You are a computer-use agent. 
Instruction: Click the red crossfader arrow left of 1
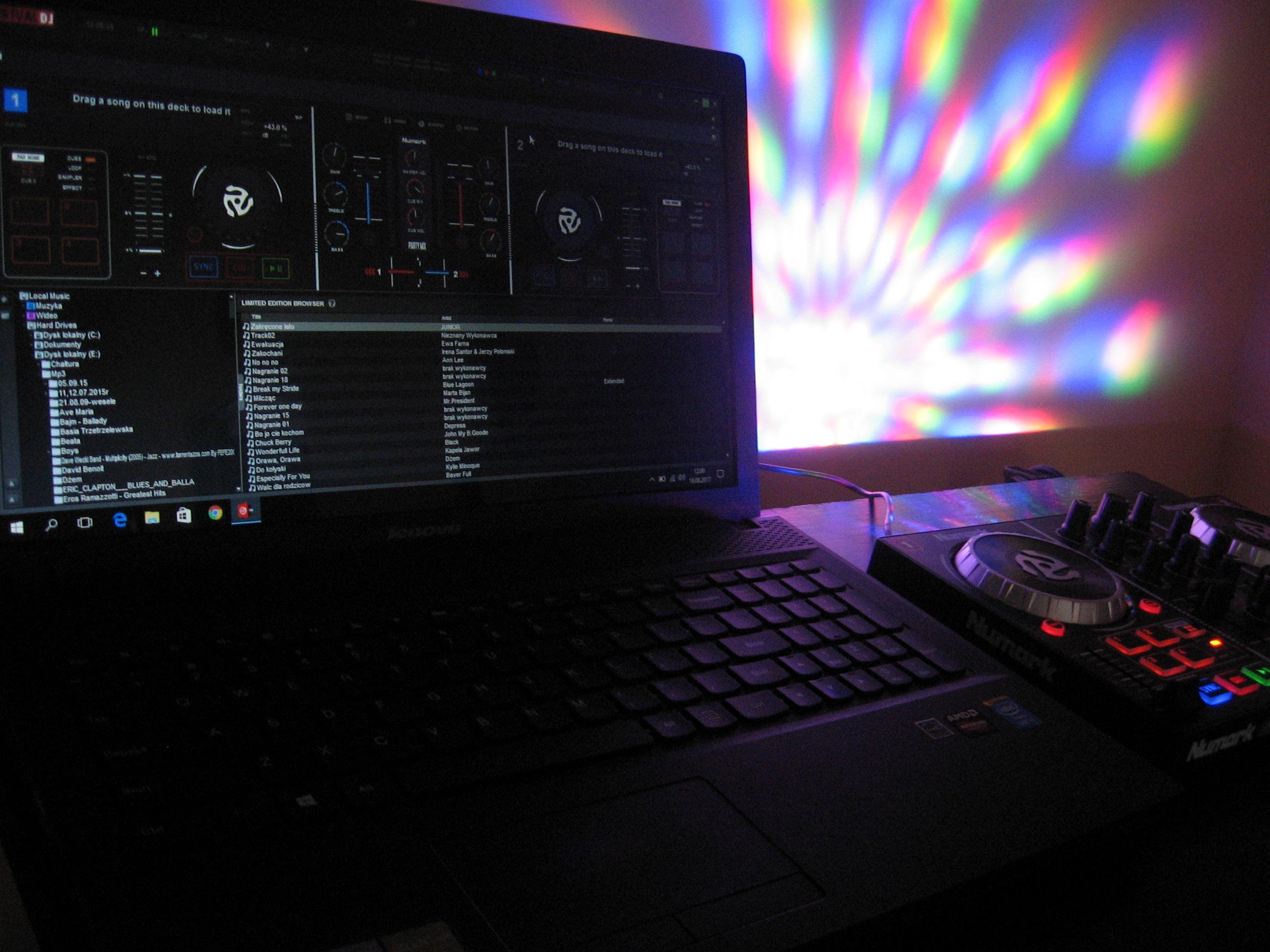point(370,271)
